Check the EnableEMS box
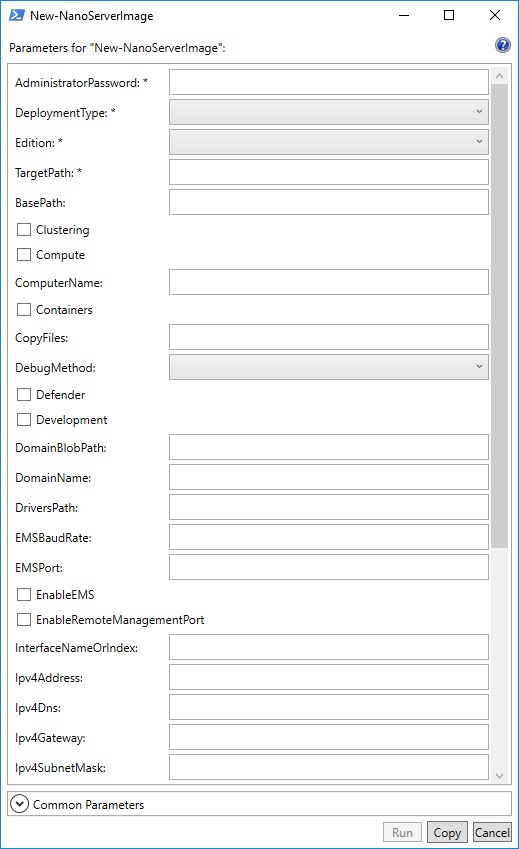The image size is (519, 849). coord(24,595)
